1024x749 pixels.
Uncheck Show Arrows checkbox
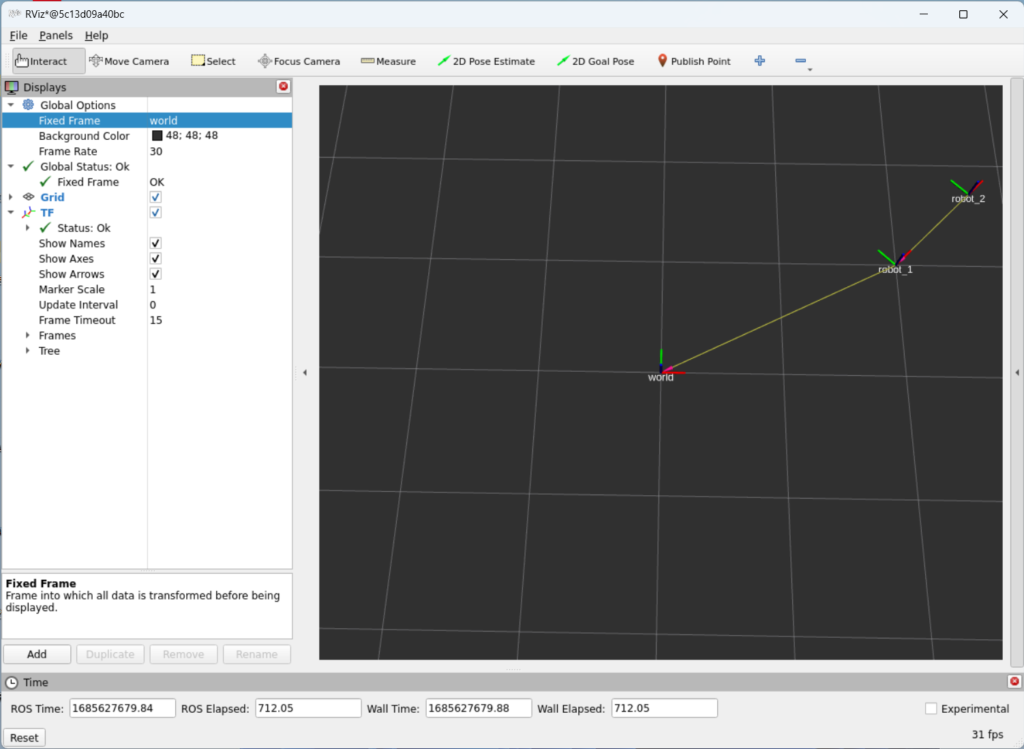click(x=155, y=274)
